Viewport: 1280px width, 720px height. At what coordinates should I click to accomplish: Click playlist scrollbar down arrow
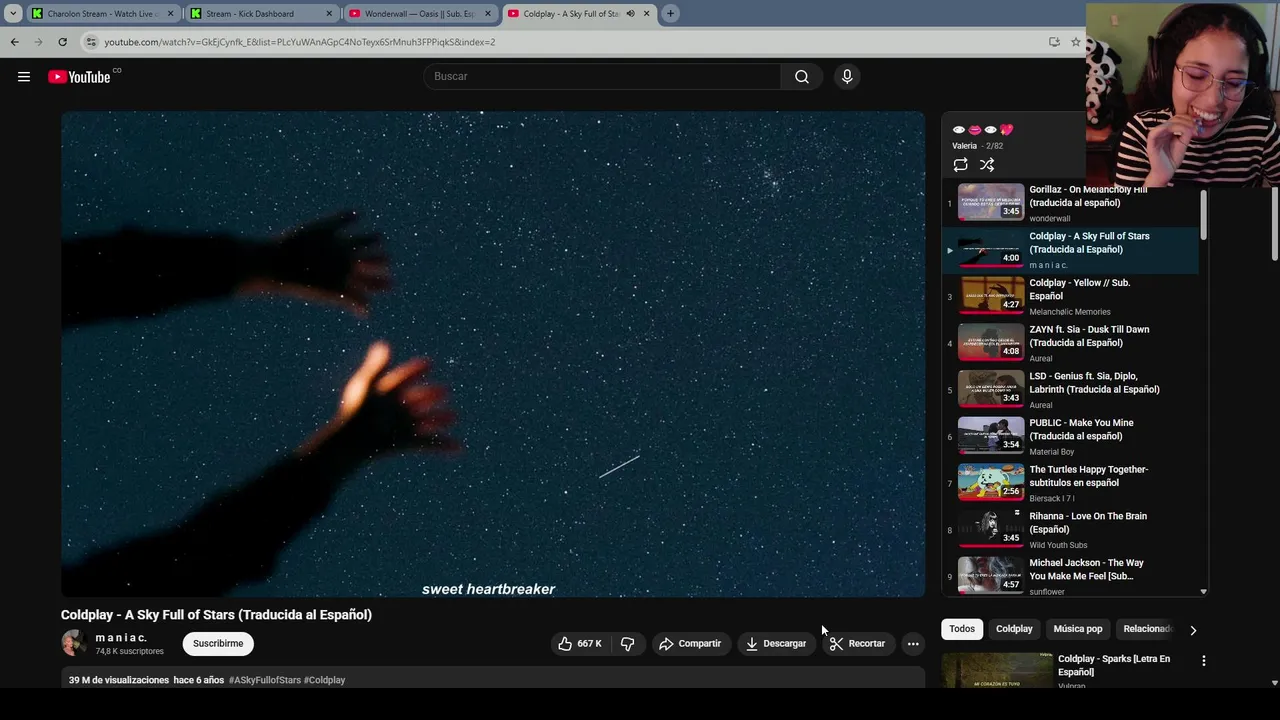[x=1203, y=592]
